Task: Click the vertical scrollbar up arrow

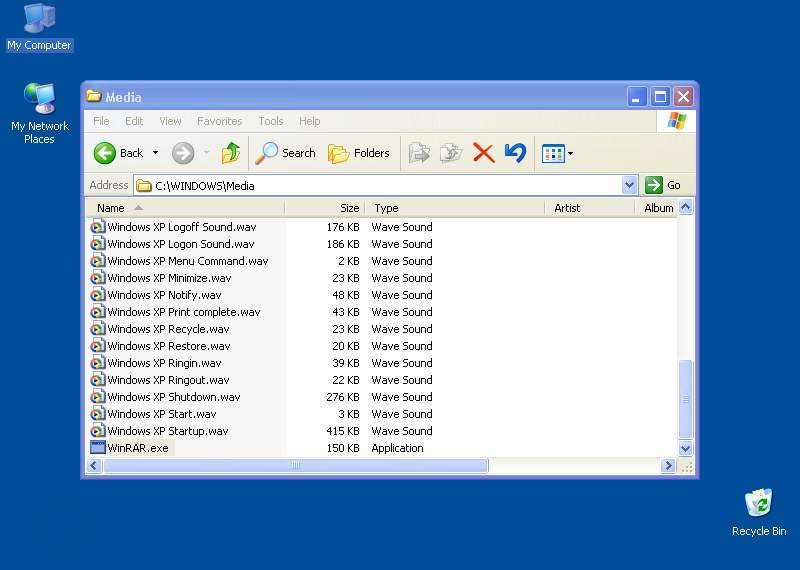Action: click(685, 207)
